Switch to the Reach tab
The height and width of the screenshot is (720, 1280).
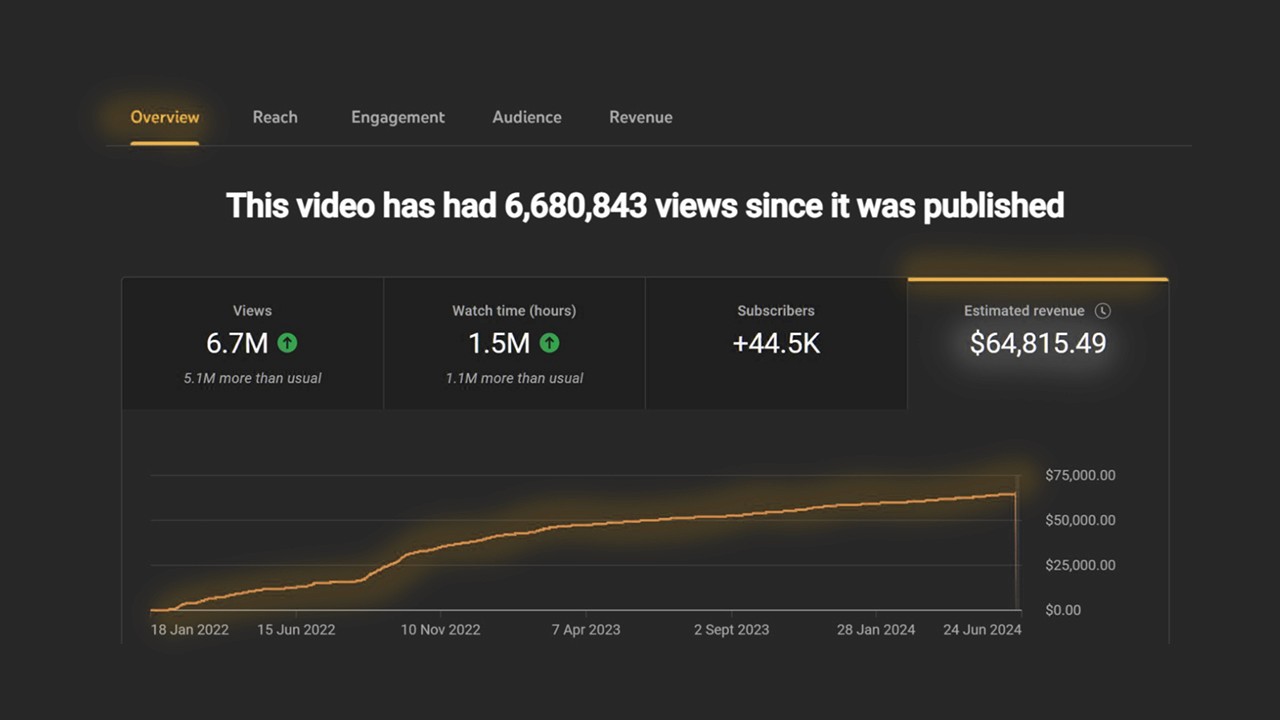(275, 117)
